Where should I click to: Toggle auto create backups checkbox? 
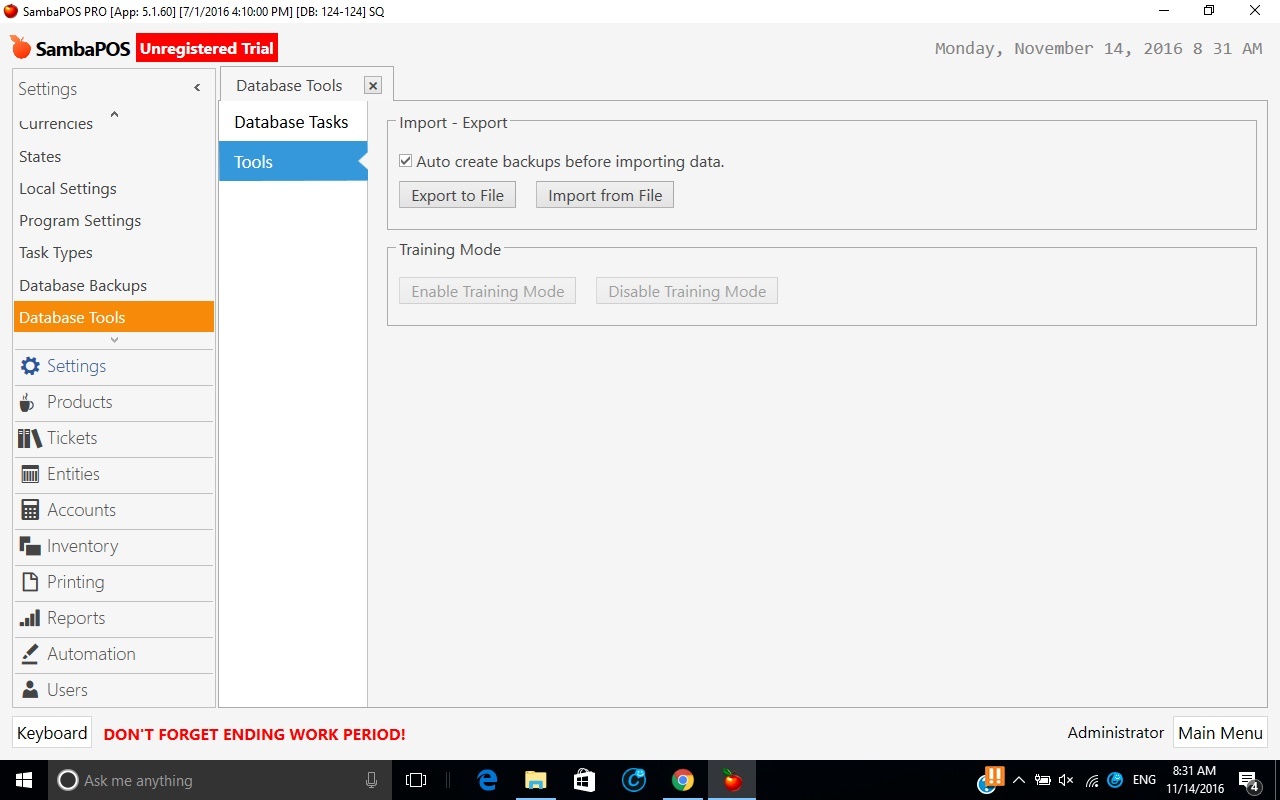405,161
